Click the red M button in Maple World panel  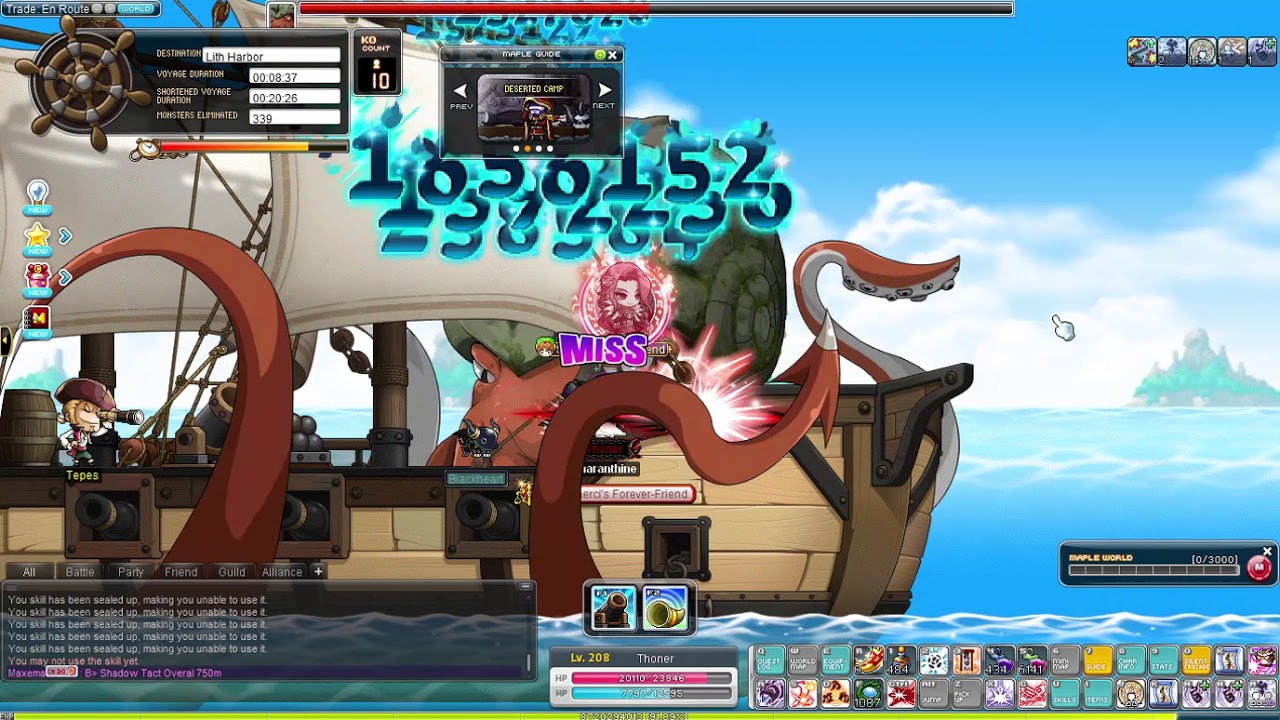tap(1259, 568)
